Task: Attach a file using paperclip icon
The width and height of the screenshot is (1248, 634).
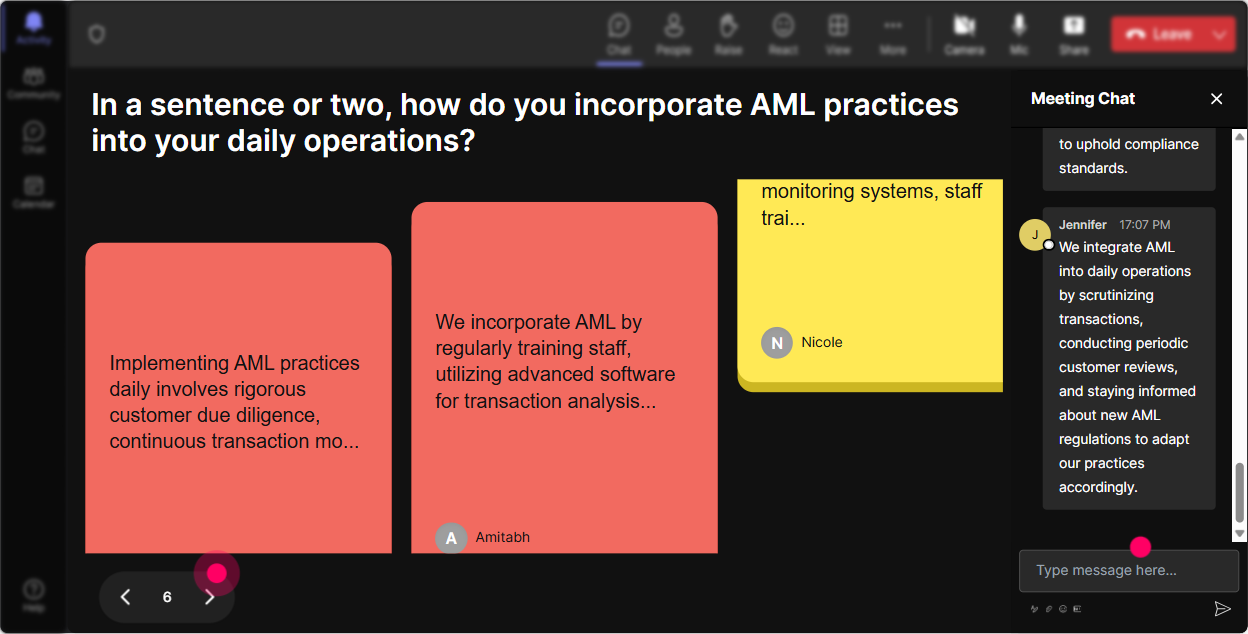Action: [1049, 608]
